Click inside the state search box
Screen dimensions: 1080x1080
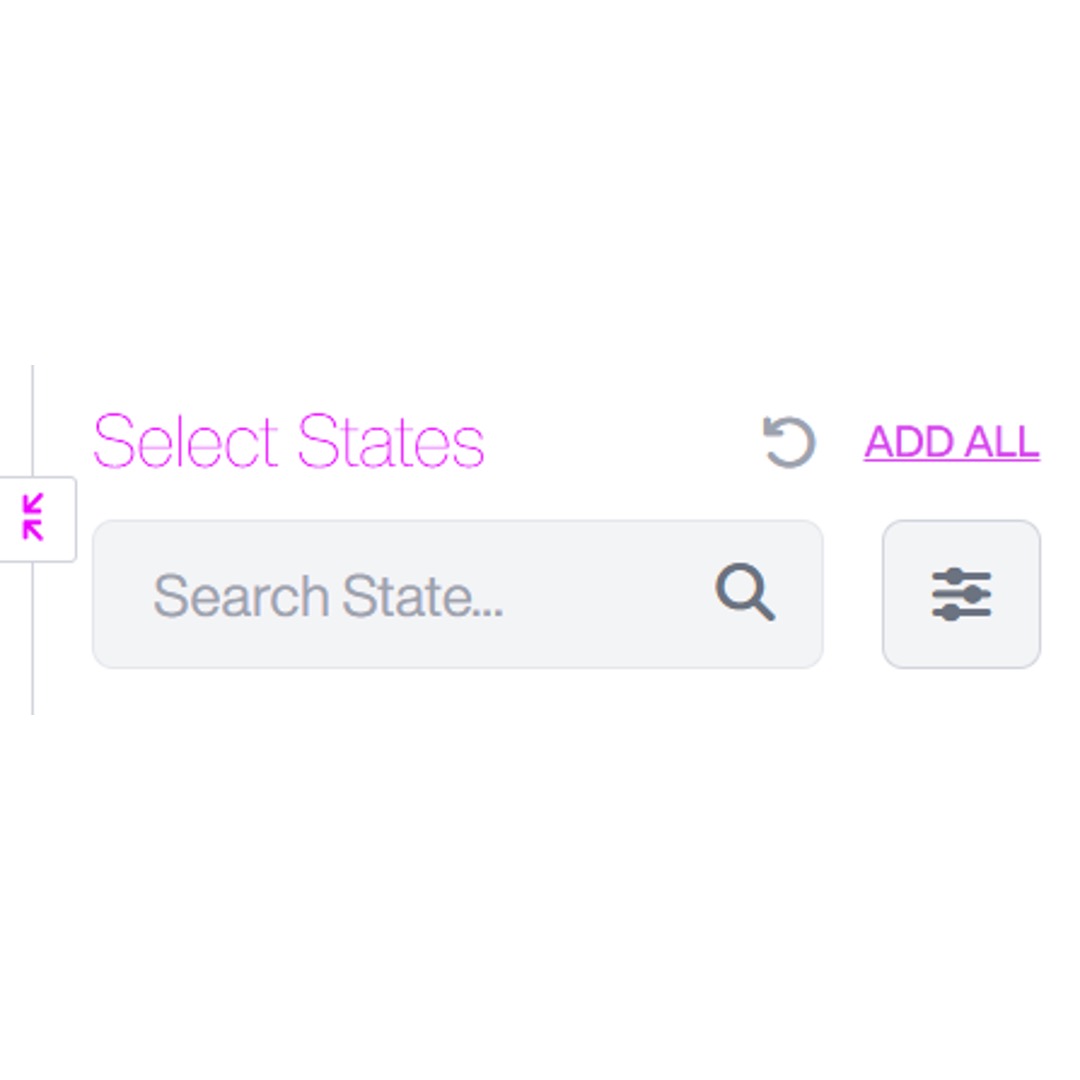420,594
